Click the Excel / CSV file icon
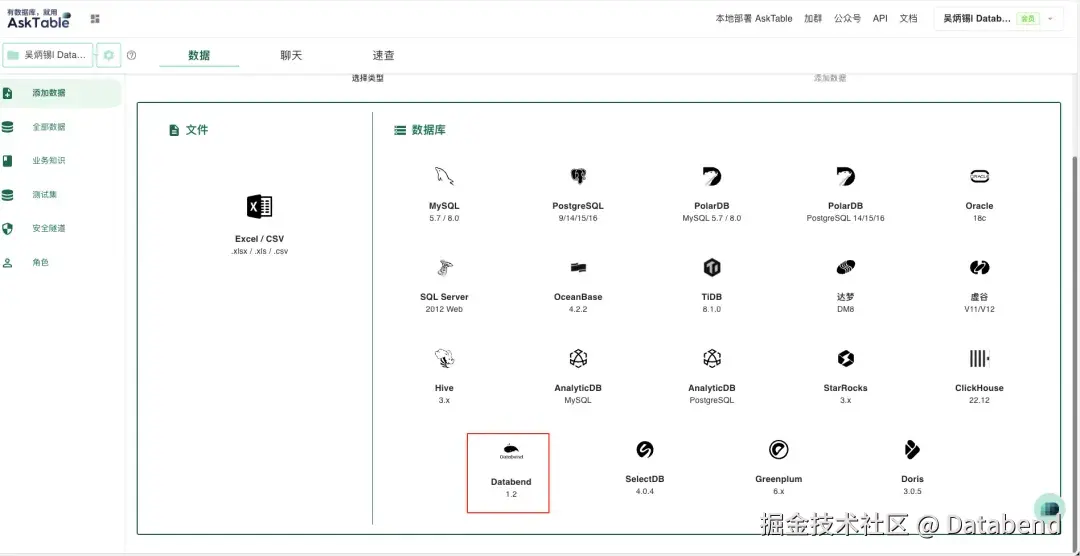 tap(260, 207)
